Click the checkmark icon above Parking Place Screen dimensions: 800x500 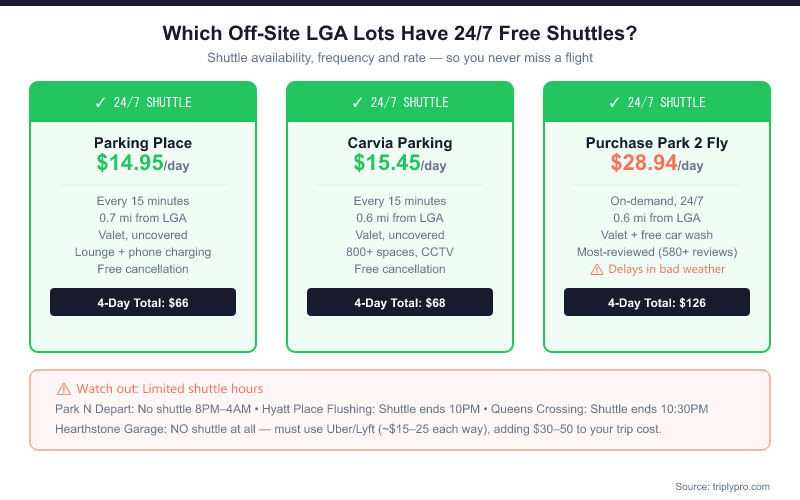pos(100,103)
